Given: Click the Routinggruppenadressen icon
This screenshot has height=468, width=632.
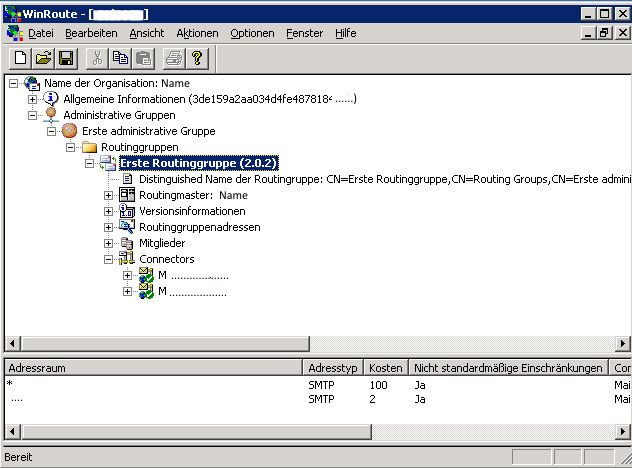Looking at the screenshot, I should point(127,227).
